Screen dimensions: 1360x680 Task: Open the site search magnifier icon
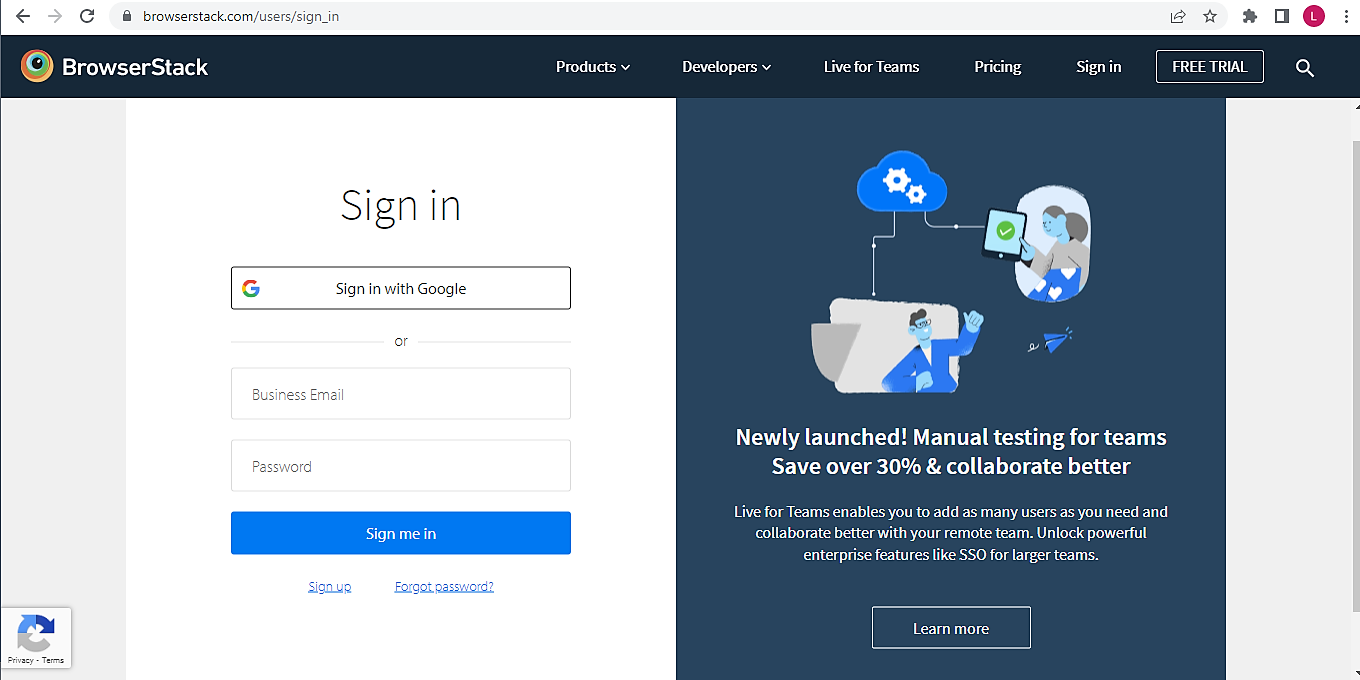1304,68
